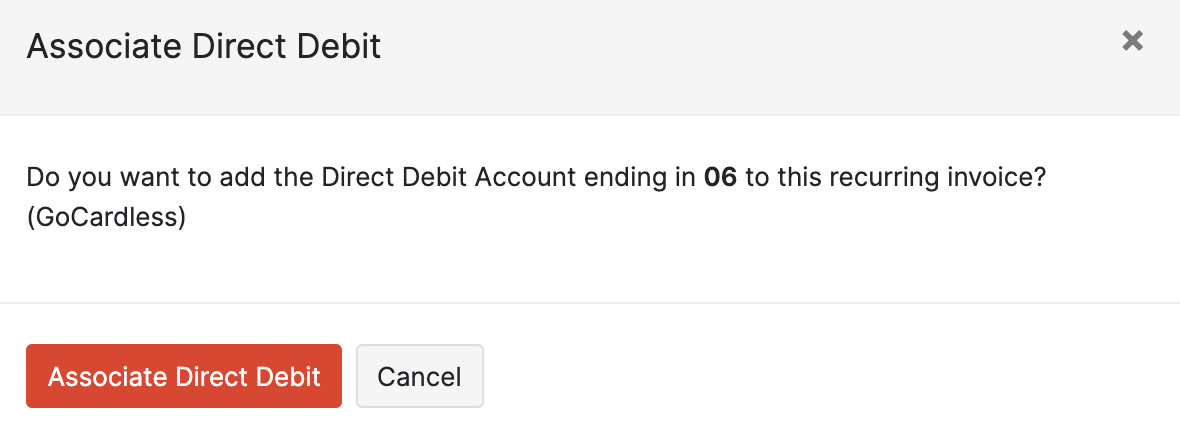Click the bold account ending 06
This screenshot has width=1180, height=424.
click(x=720, y=178)
